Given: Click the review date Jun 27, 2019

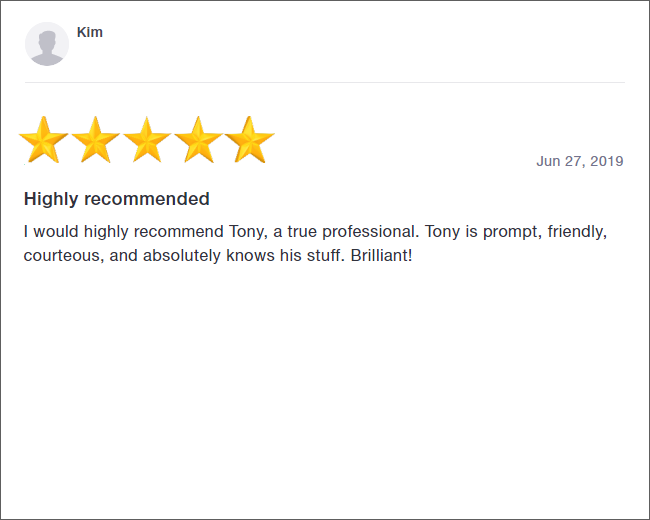Looking at the screenshot, I should (579, 161).
